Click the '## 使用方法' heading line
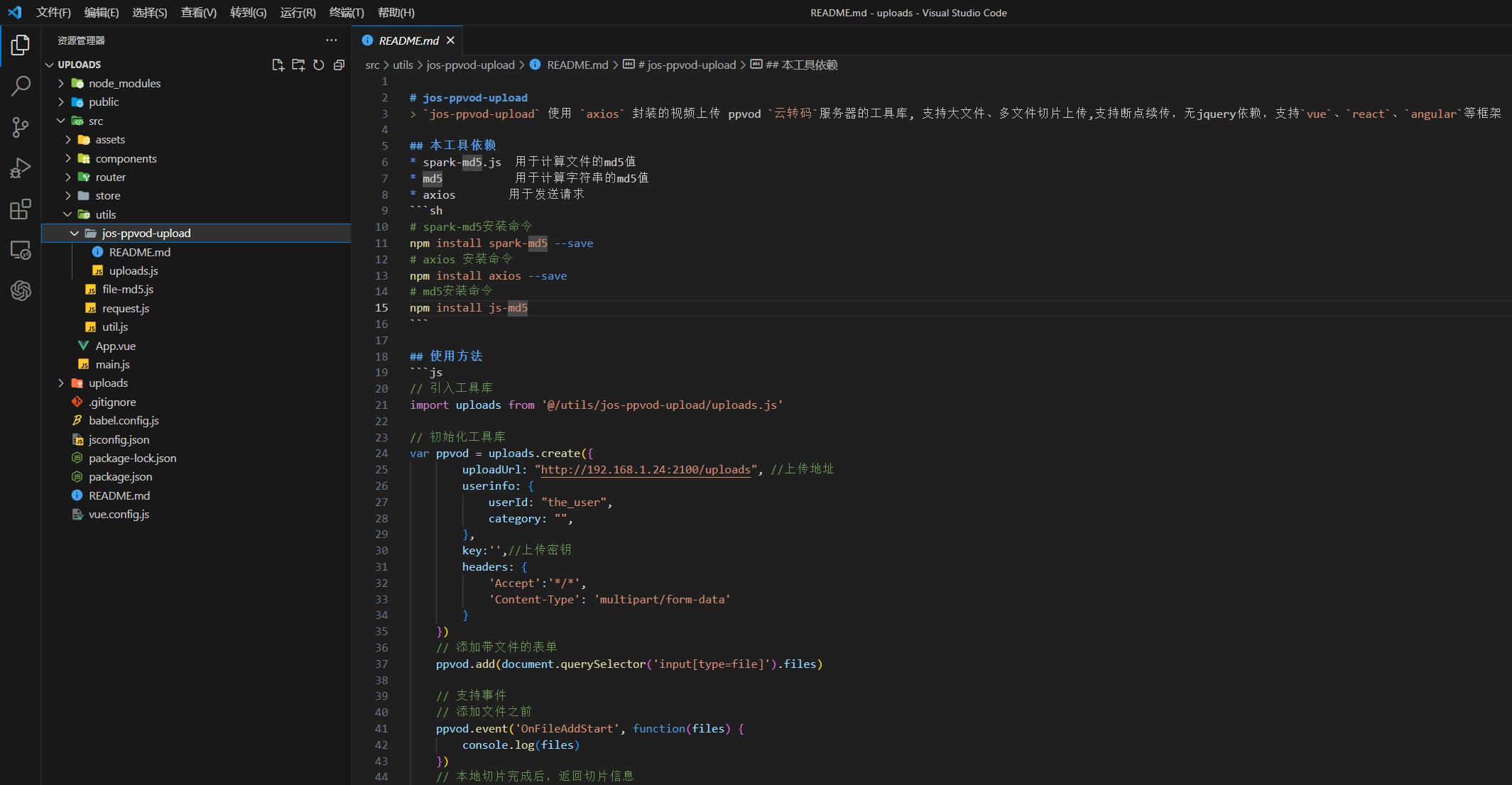Screen dimensions: 1512x785 tap(446, 356)
